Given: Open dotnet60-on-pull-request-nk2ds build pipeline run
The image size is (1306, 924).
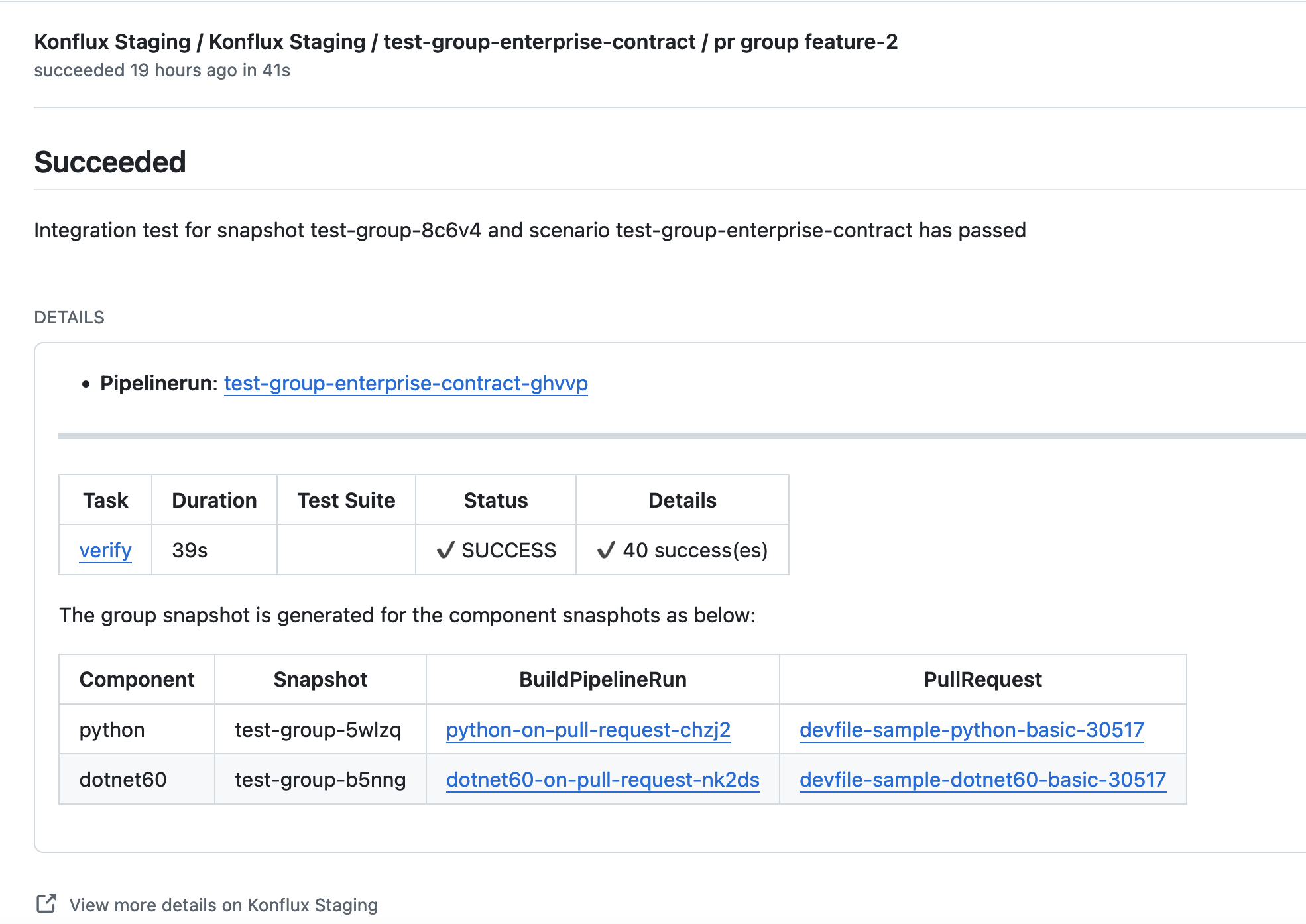Looking at the screenshot, I should (x=603, y=780).
